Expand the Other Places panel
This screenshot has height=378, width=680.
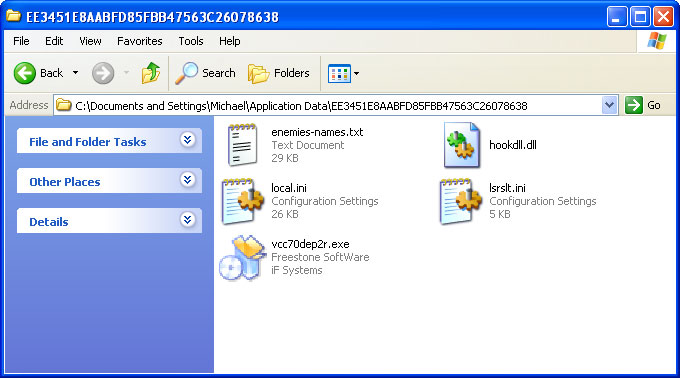pyautogui.click(x=187, y=180)
